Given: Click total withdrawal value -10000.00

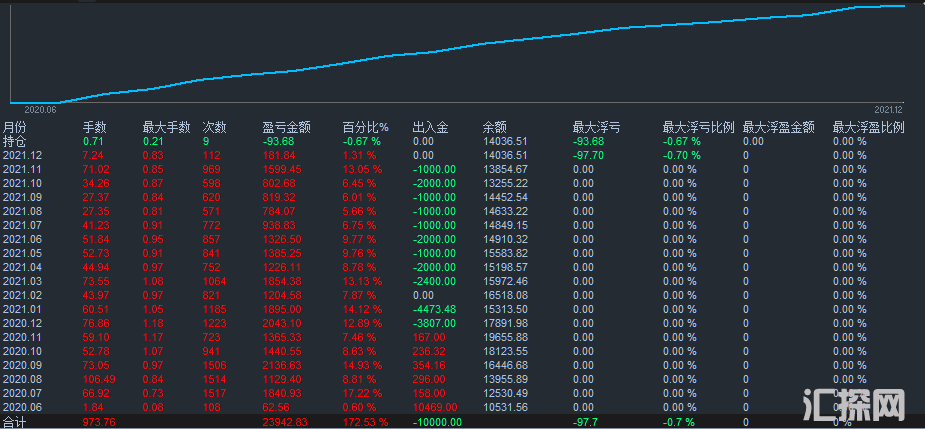Looking at the screenshot, I should click(x=437, y=423).
